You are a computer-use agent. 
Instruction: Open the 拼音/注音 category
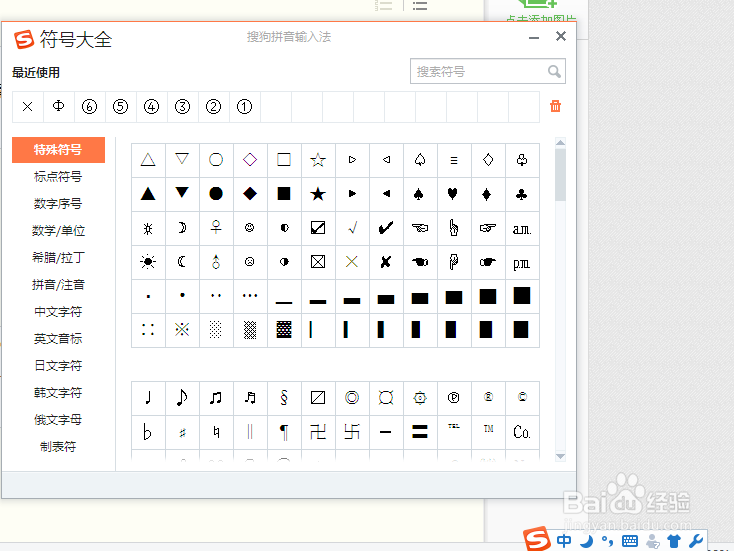pos(58,285)
